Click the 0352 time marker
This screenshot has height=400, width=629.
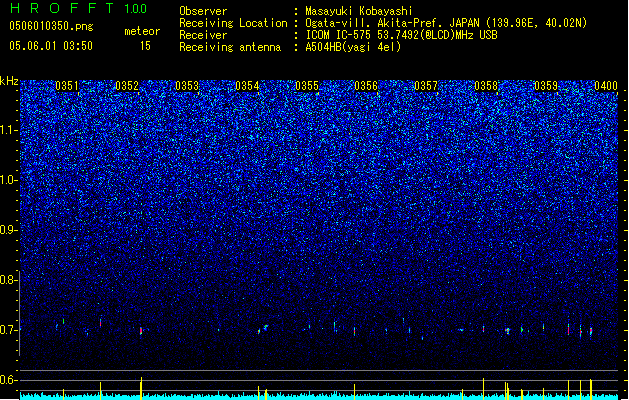(x=127, y=86)
